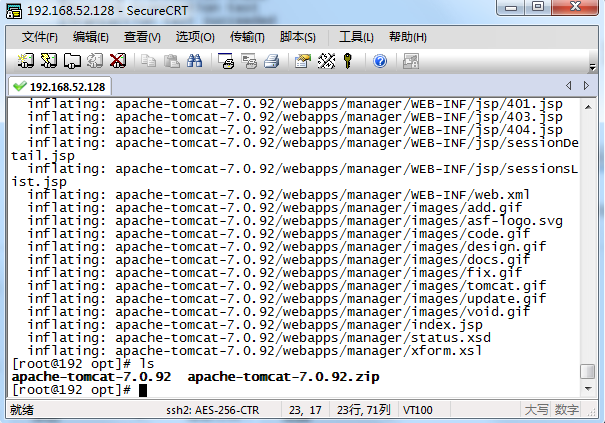The height and width of the screenshot is (423, 605).
Task: Open the 文件(F) menu
Action: point(40,37)
